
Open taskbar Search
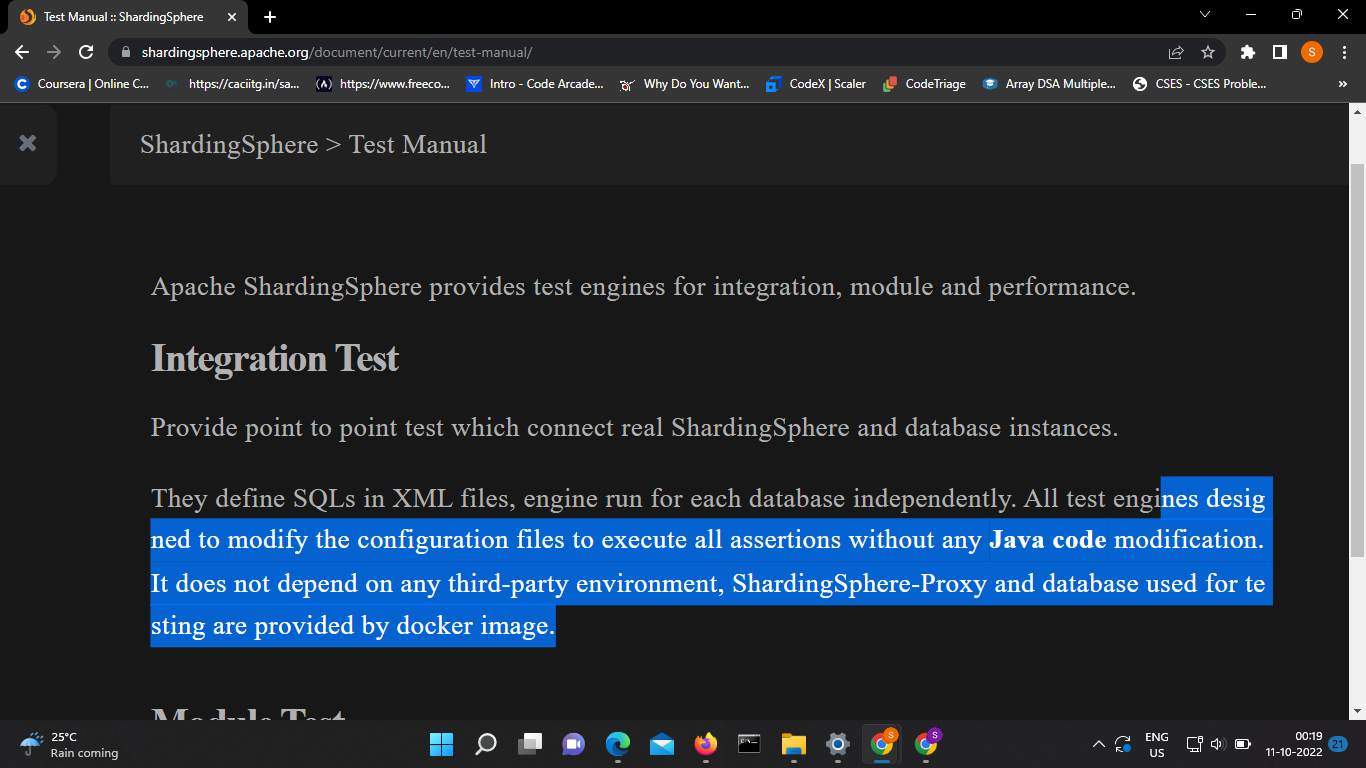point(485,744)
